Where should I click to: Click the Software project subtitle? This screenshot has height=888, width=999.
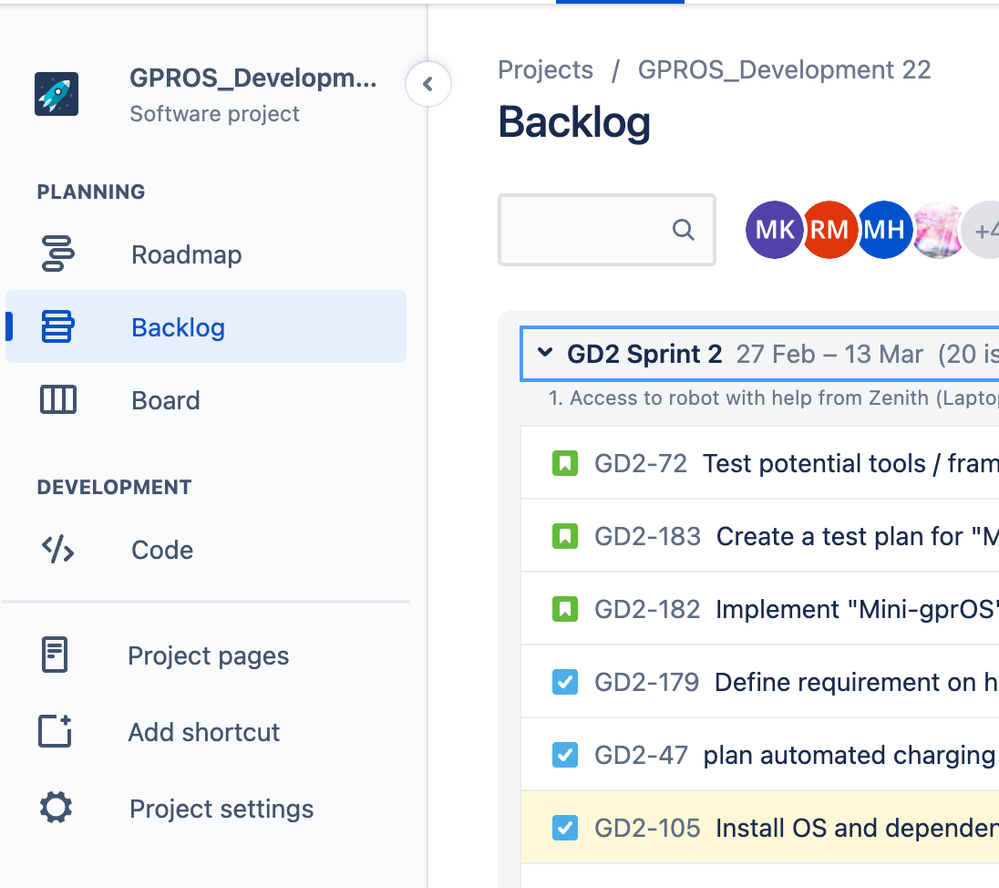point(215,114)
